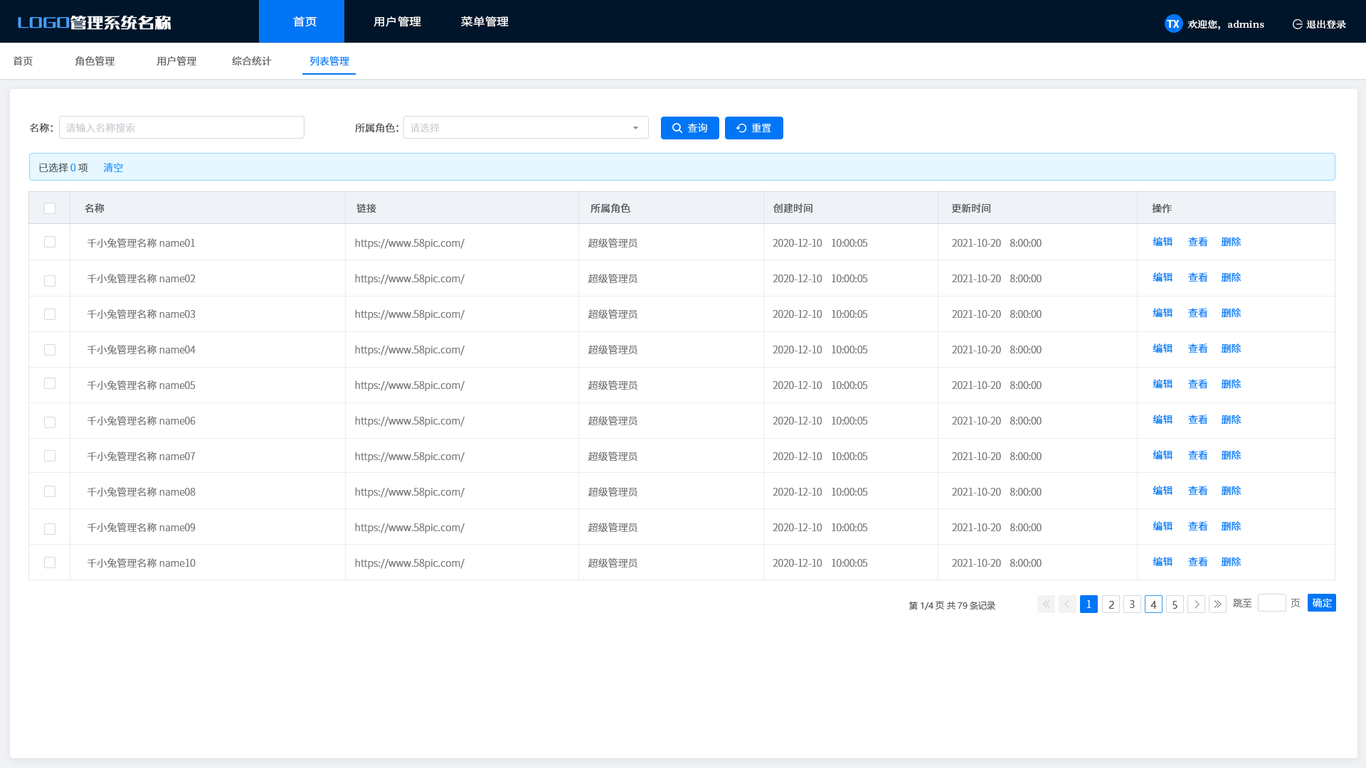Go to page 4

[1153, 604]
